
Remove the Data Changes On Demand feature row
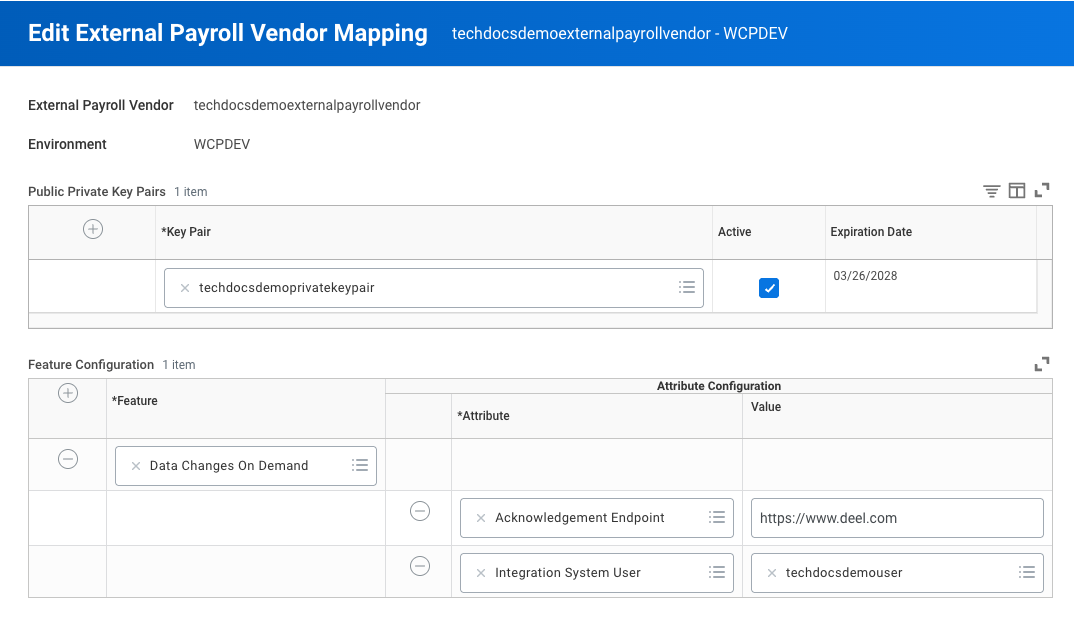point(67,459)
